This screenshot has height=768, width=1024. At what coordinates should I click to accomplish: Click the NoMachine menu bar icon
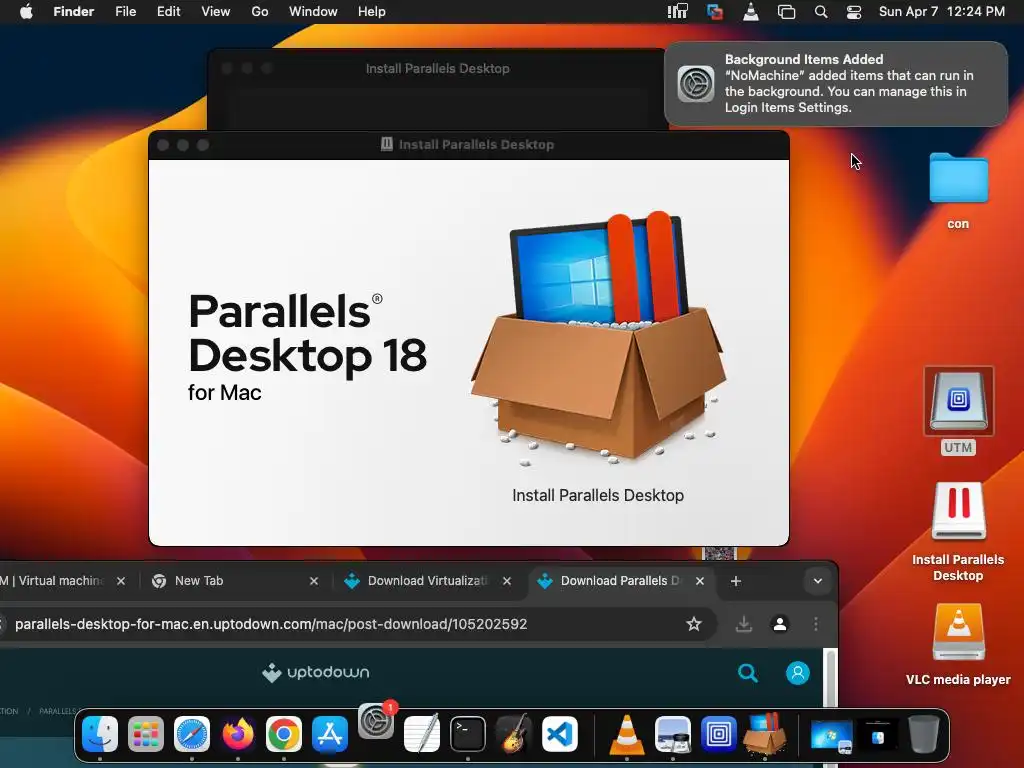point(677,12)
